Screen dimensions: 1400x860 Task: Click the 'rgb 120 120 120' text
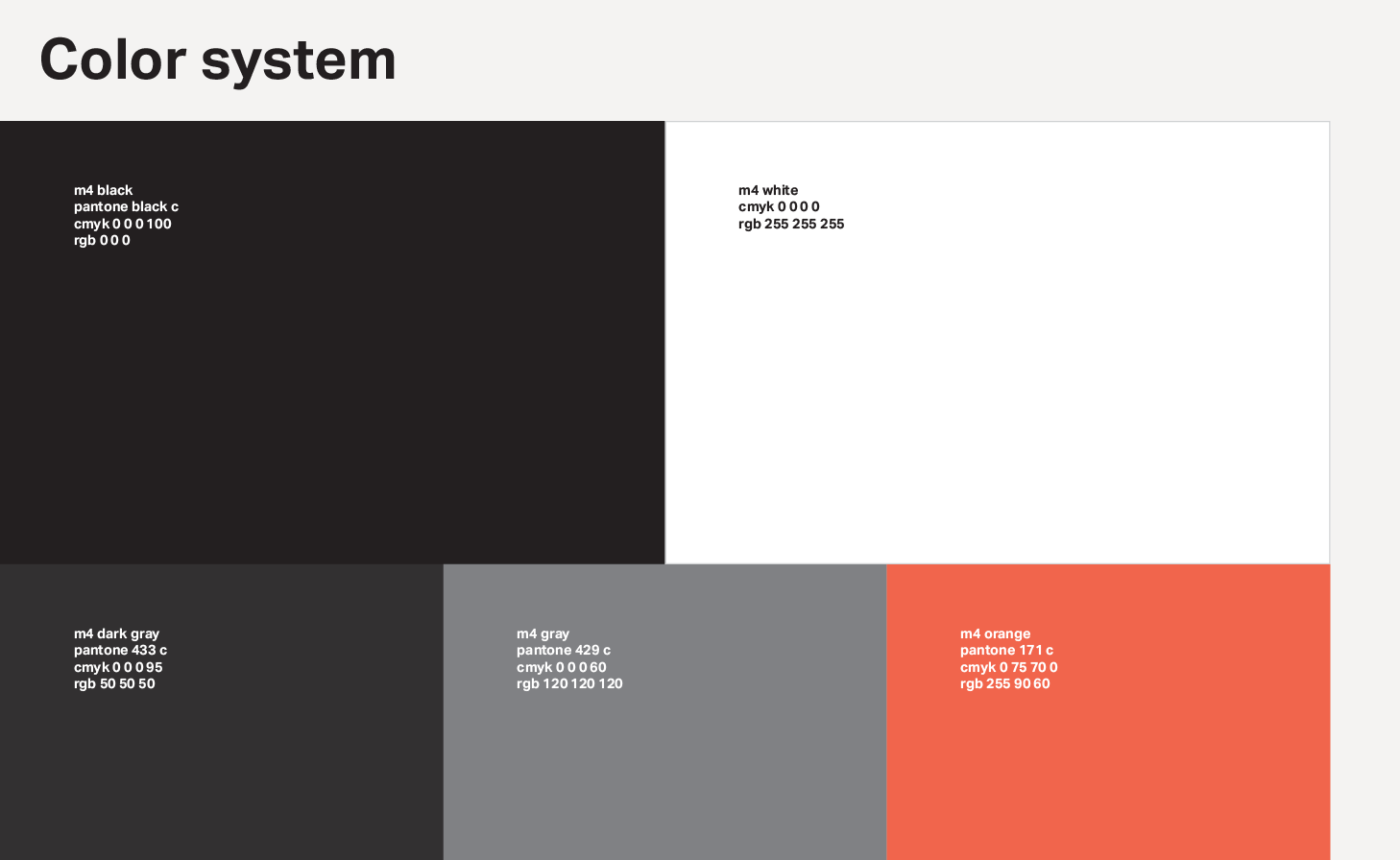(x=569, y=683)
